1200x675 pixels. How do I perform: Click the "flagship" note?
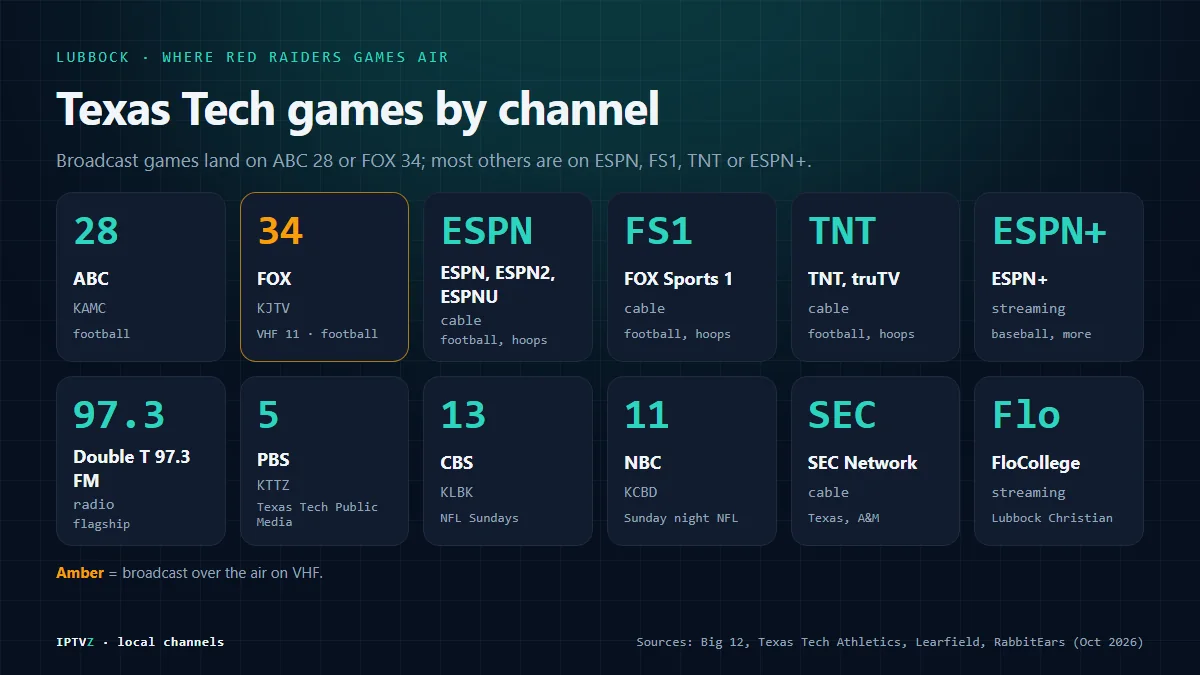[x=101, y=524]
